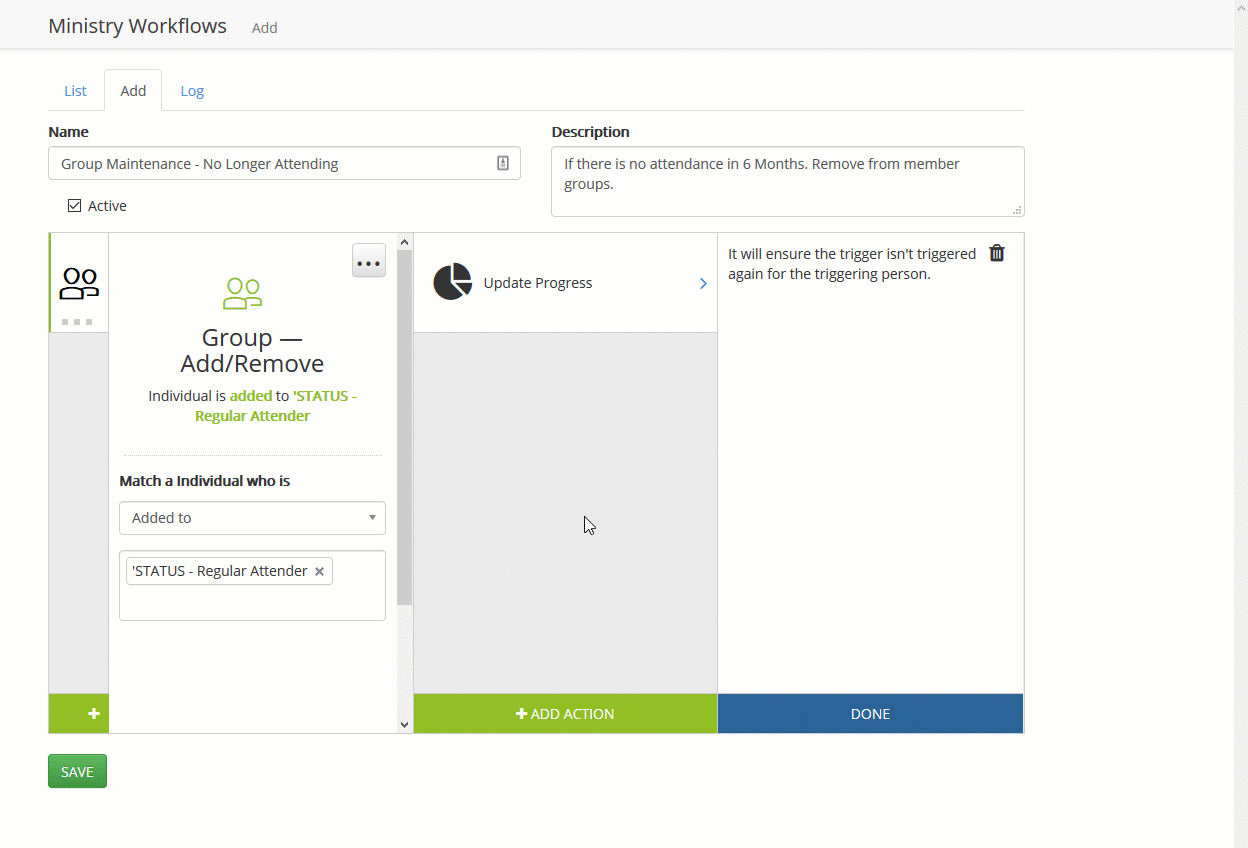Expand Update Progress action chevron

click(x=703, y=283)
